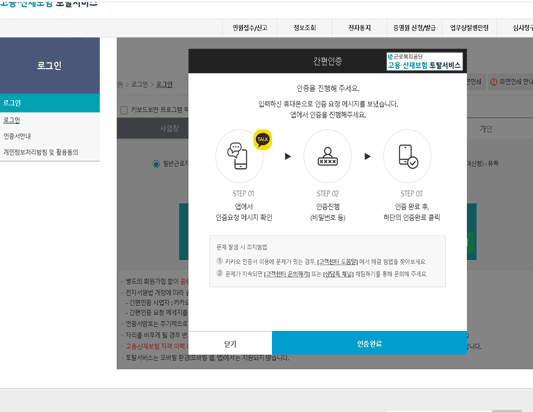Click the KakaoTalk yellow badge icon

pyautogui.click(x=262, y=139)
